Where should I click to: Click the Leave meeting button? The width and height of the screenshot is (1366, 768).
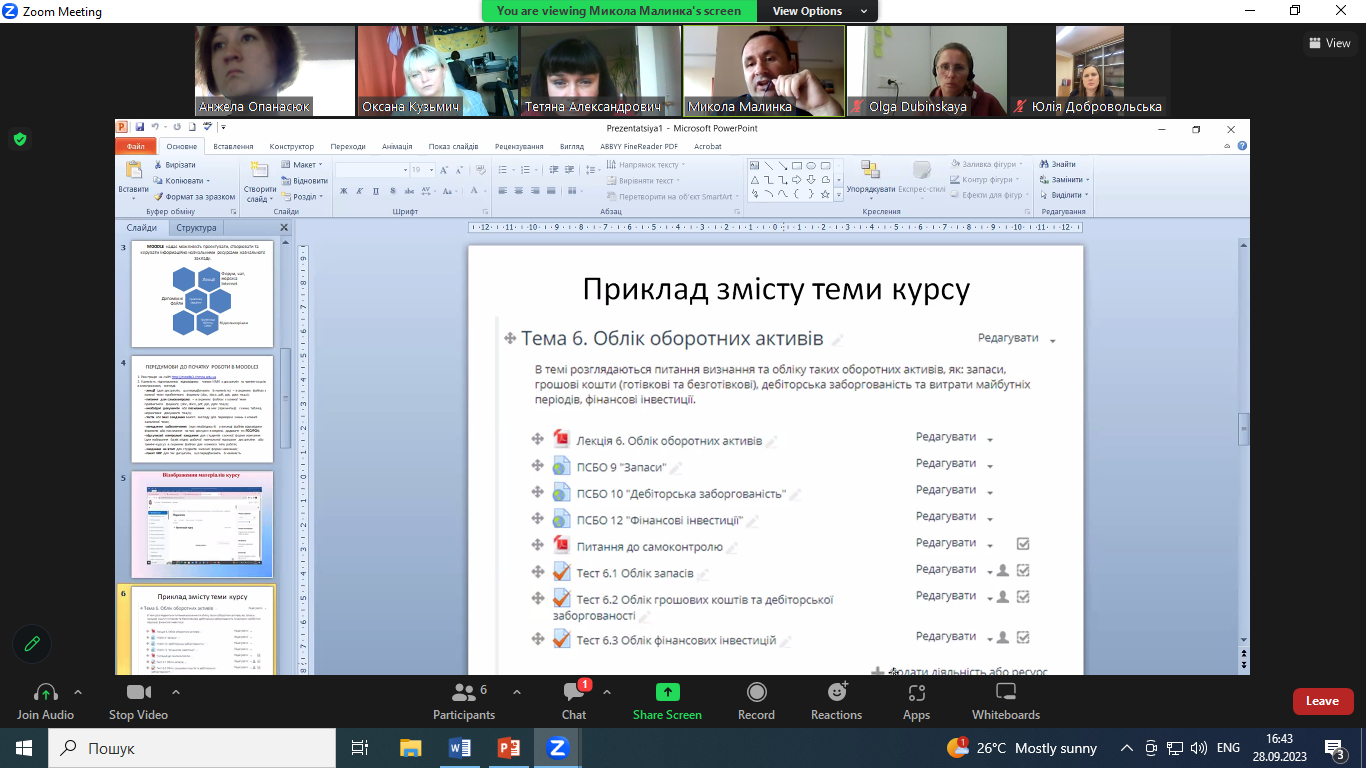point(1323,701)
